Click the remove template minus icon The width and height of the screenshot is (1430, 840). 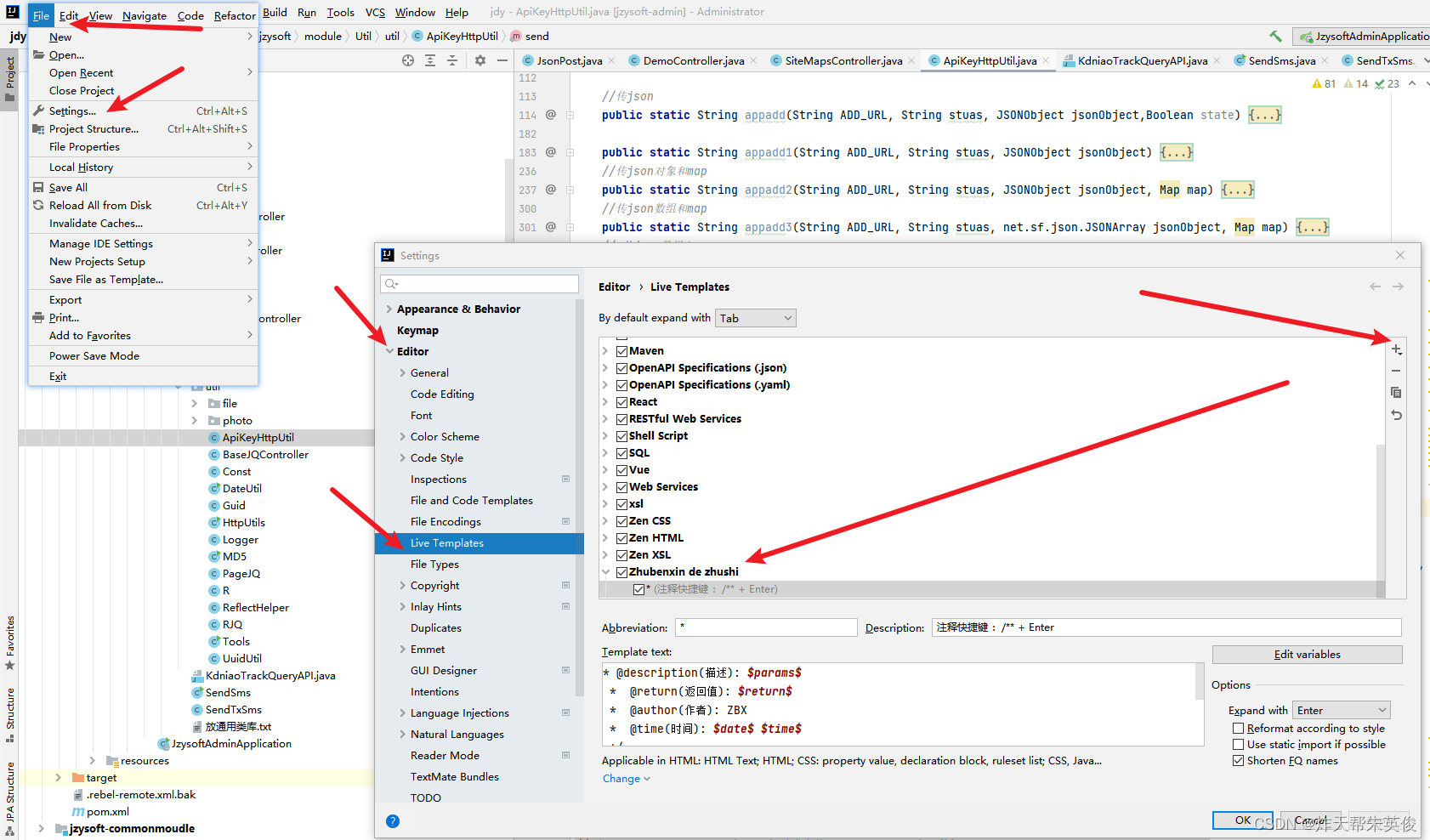[x=1396, y=372]
